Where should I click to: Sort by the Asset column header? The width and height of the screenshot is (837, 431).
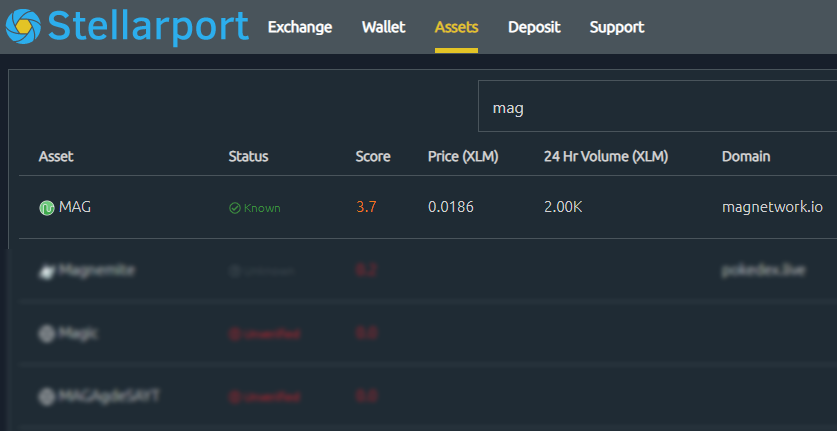[x=56, y=156]
